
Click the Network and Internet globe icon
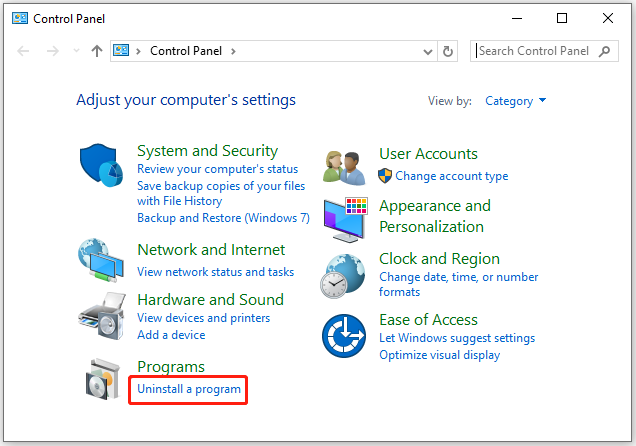(101, 260)
